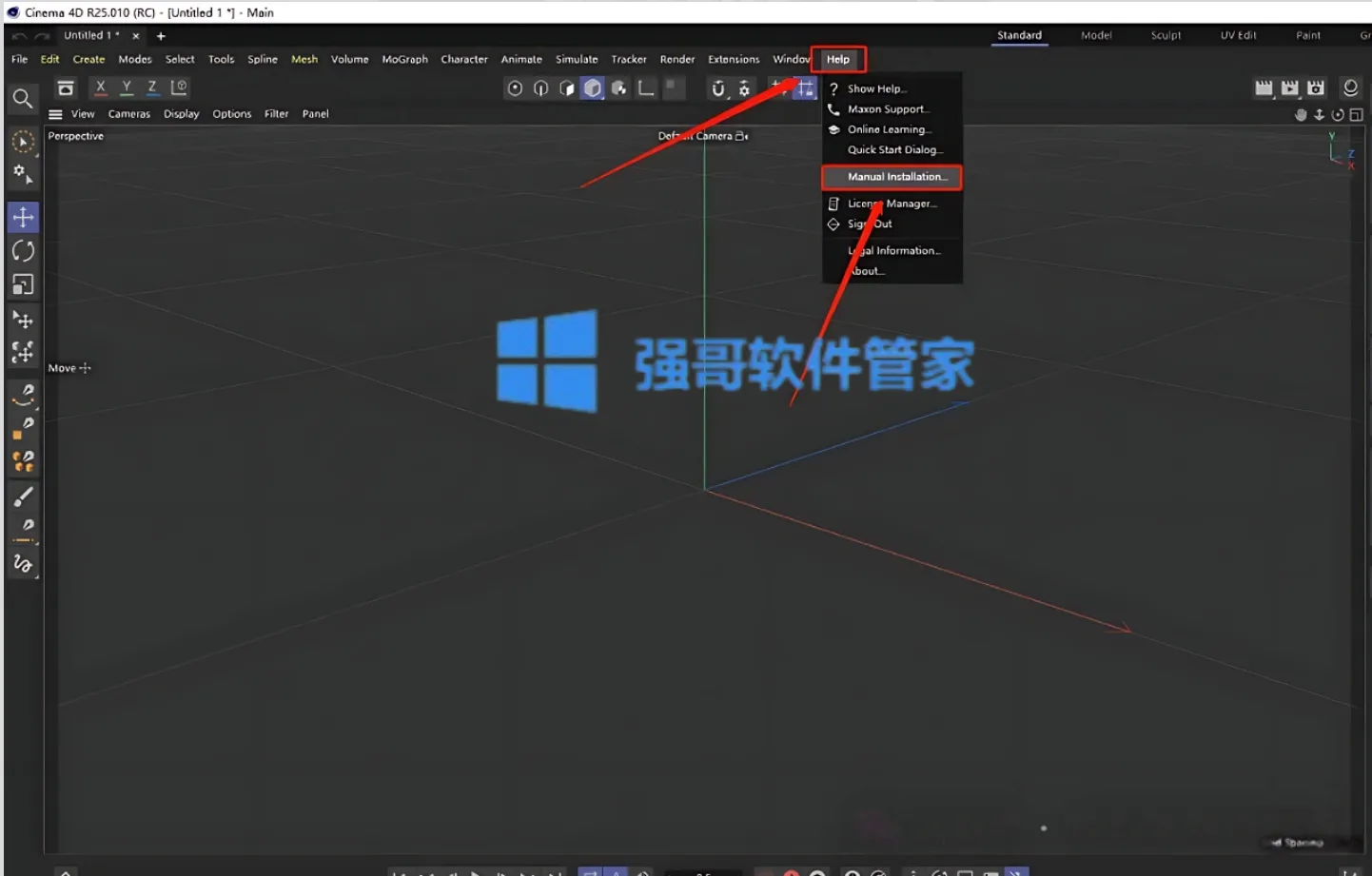The width and height of the screenshot is (1372, 876).
Task: Open the File menu
Action: coord(19,59)
